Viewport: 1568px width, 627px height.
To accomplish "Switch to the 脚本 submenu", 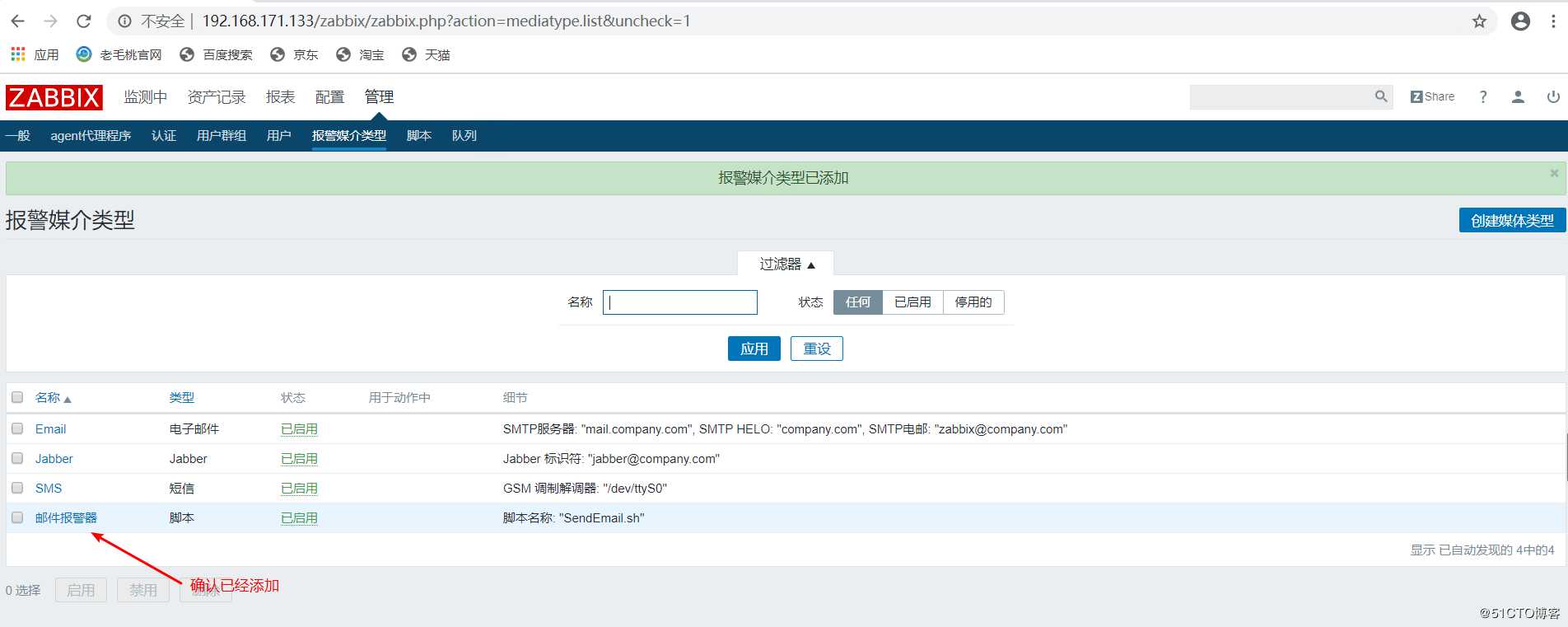I will click(419, 136).
